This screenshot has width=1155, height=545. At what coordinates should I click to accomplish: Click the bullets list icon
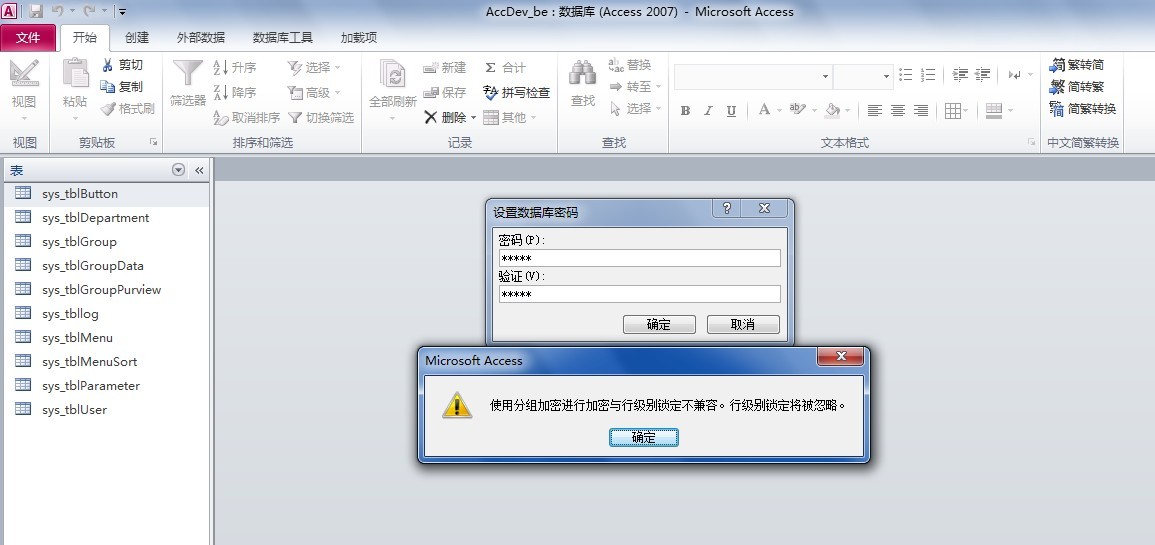tap(906, 75)
